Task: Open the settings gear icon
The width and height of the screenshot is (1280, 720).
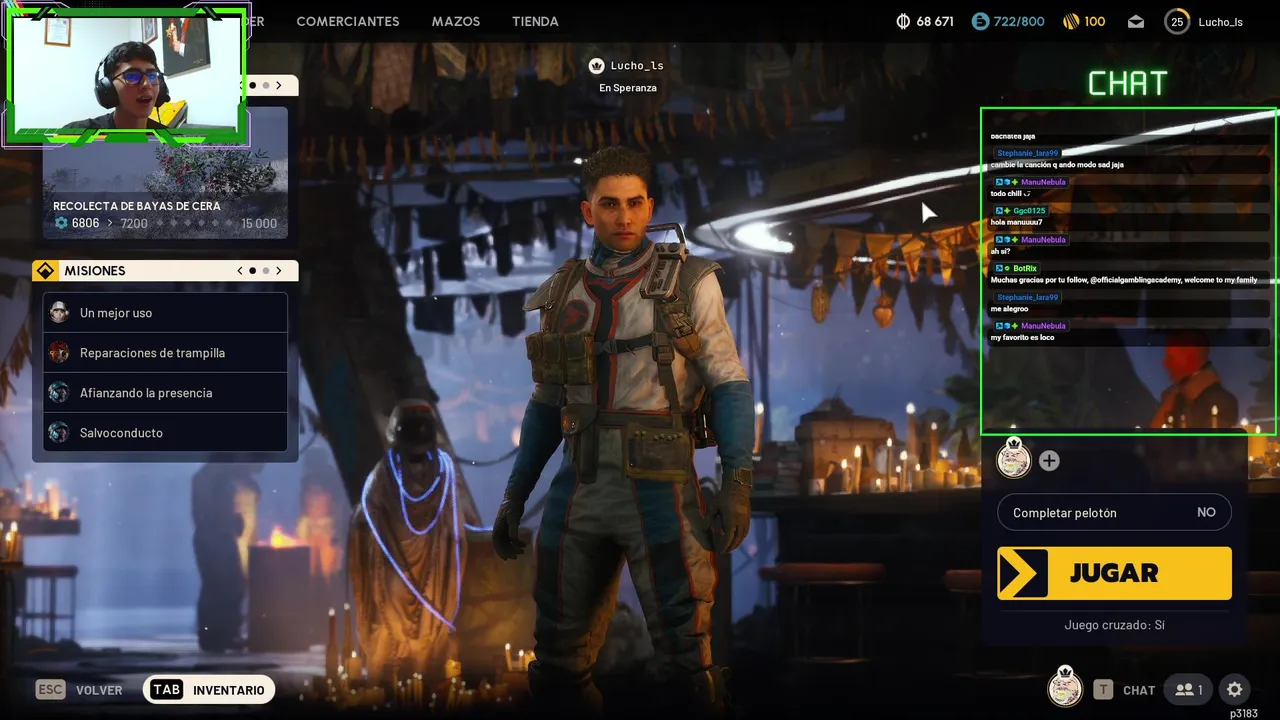Action: [x=1235, y=690]
